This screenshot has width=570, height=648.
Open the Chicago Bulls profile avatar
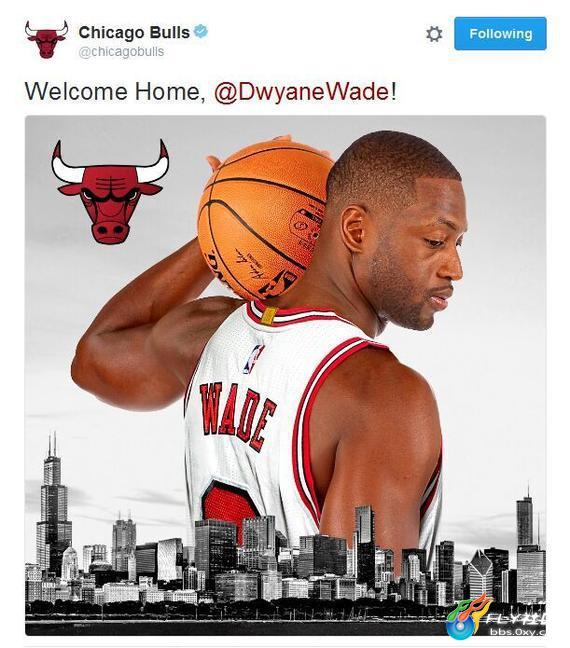pos(46,40)
